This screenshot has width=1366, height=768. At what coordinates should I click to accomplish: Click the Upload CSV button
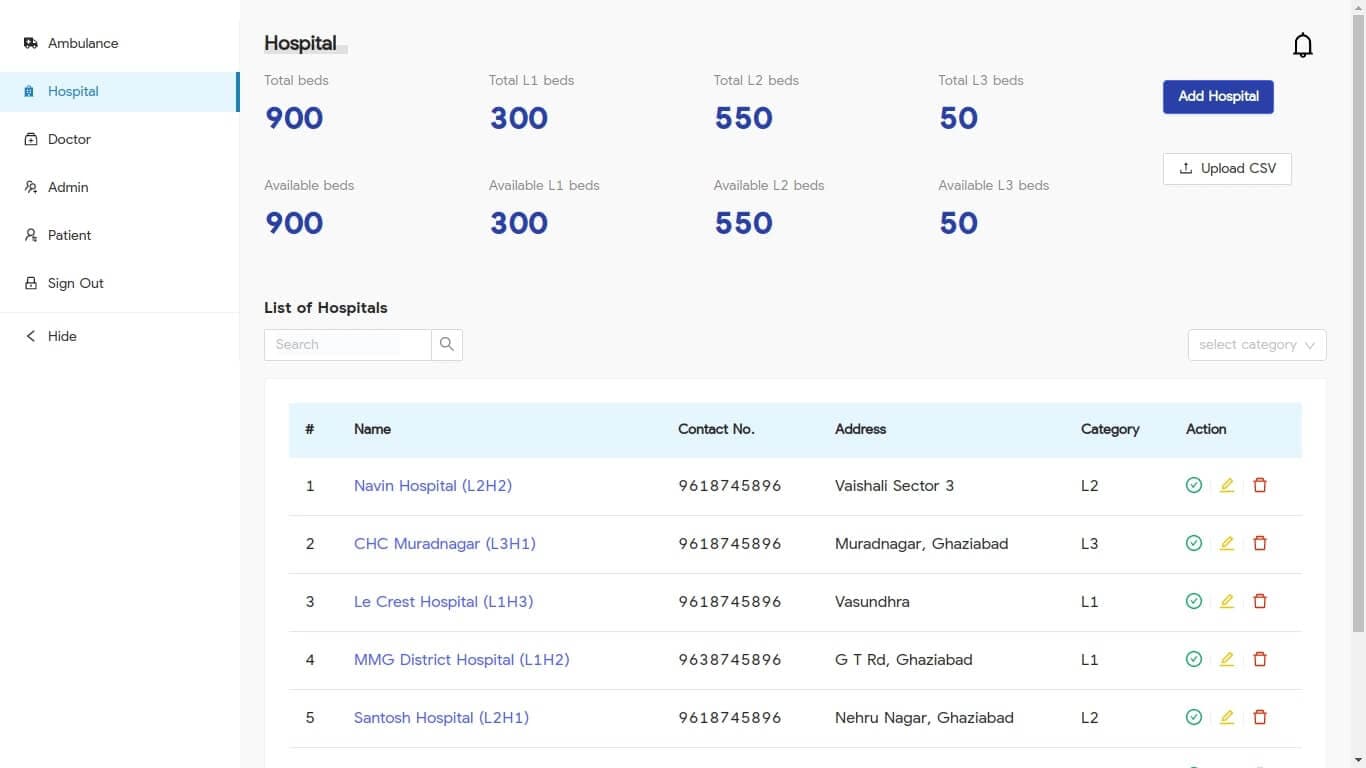tap(1227, 168)
